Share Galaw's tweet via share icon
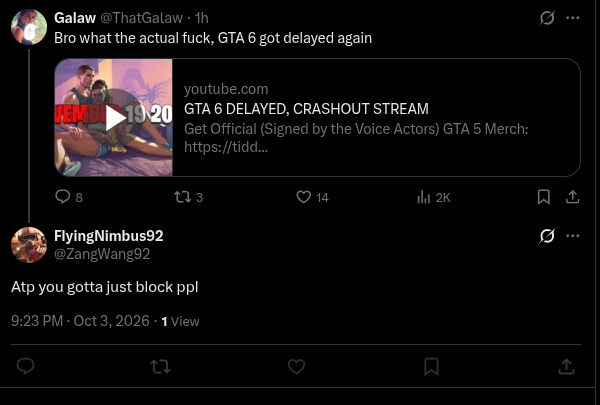This screenshot has width=600, height=405. [572, 197]
